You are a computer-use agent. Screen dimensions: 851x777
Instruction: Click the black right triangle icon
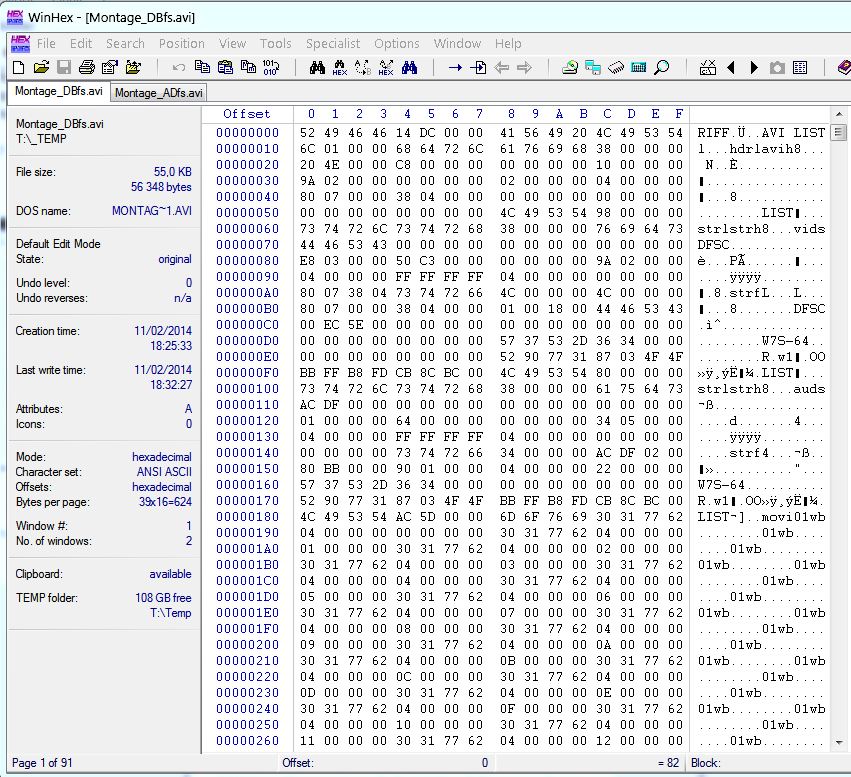coord(754,67)
